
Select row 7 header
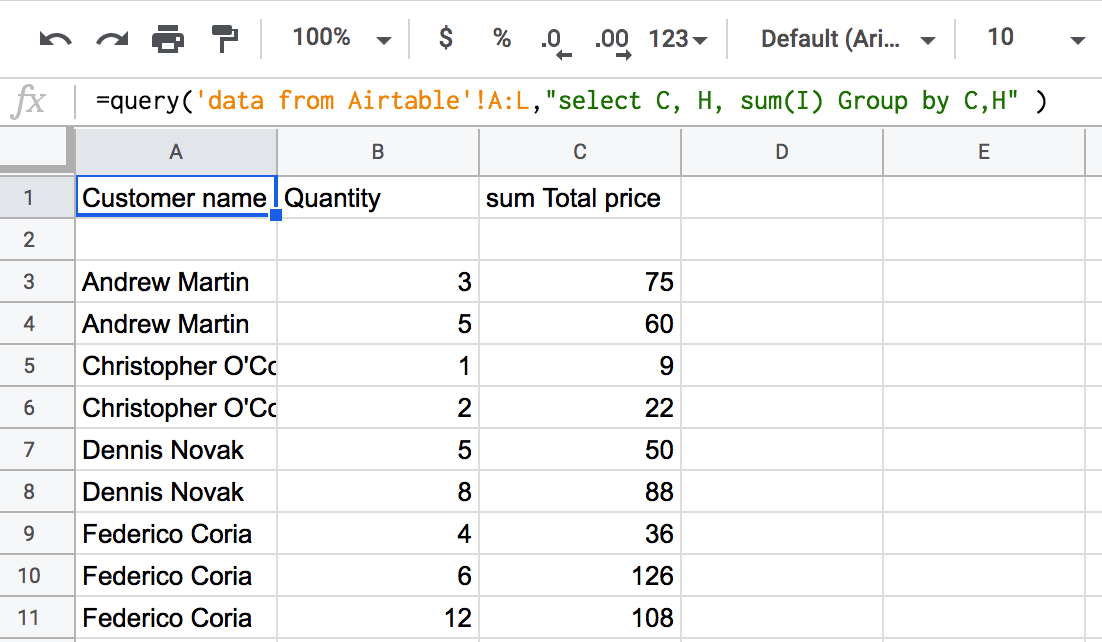click(29, 449)
